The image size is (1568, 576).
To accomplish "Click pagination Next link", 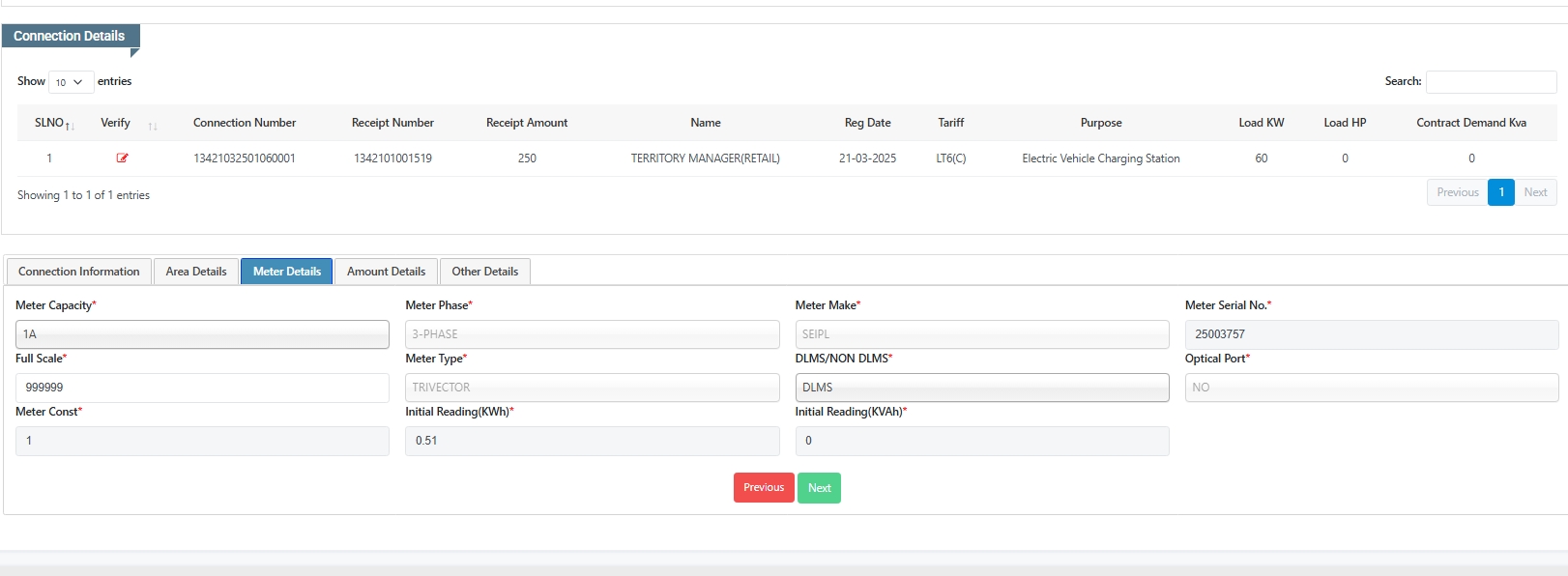I will point(1535,192).
